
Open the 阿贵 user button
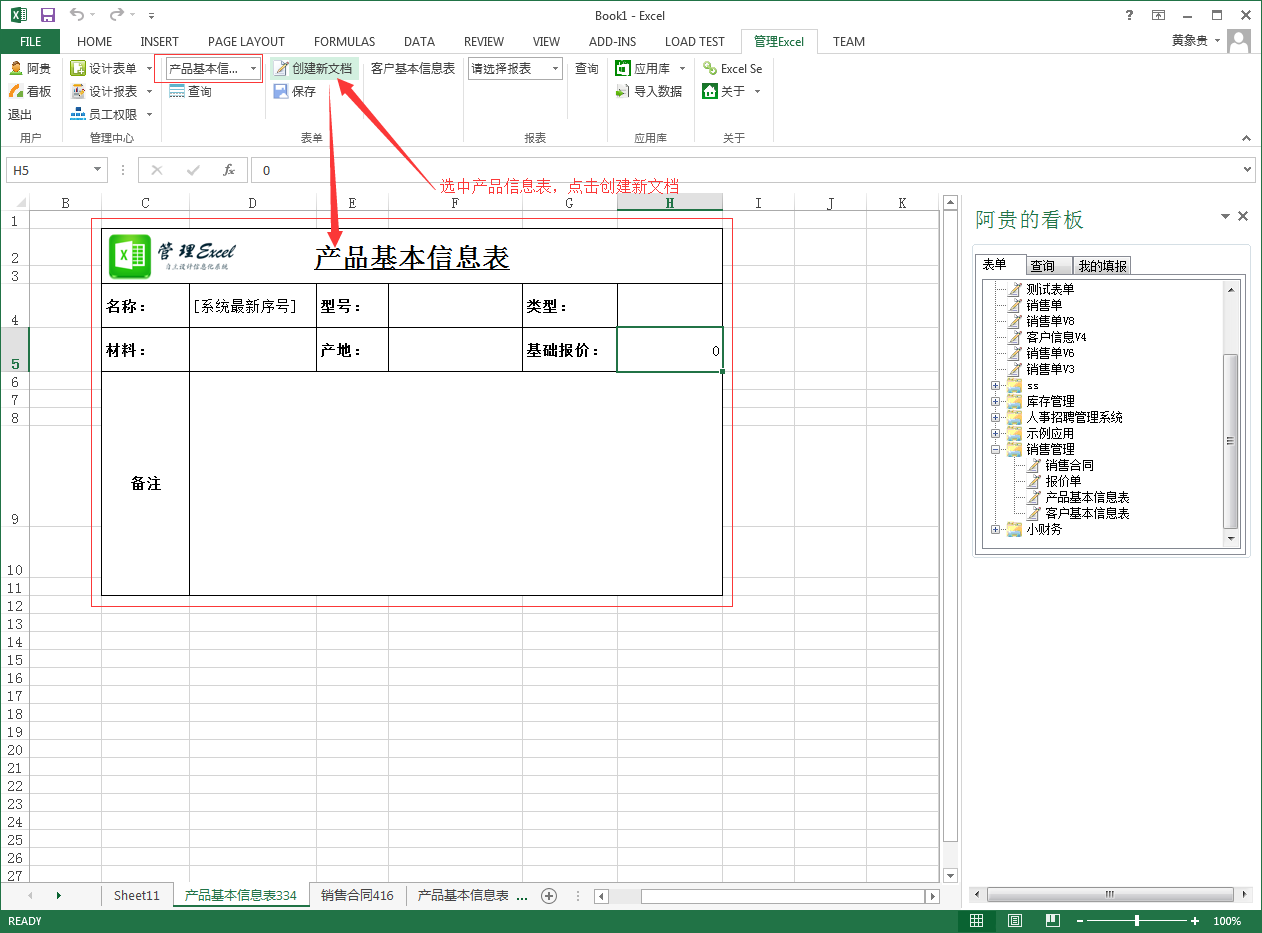(31, 68)
